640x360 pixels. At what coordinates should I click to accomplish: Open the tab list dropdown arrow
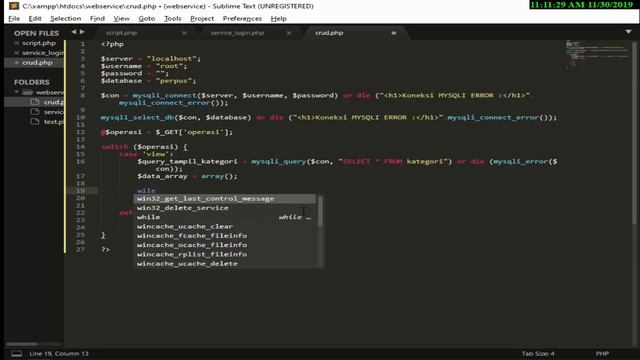[628, 32]
